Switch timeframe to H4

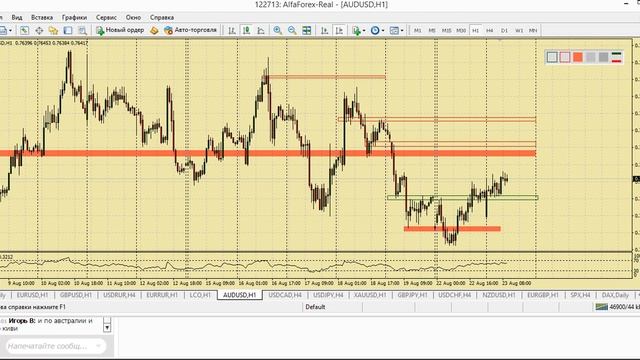pos(490,30)
